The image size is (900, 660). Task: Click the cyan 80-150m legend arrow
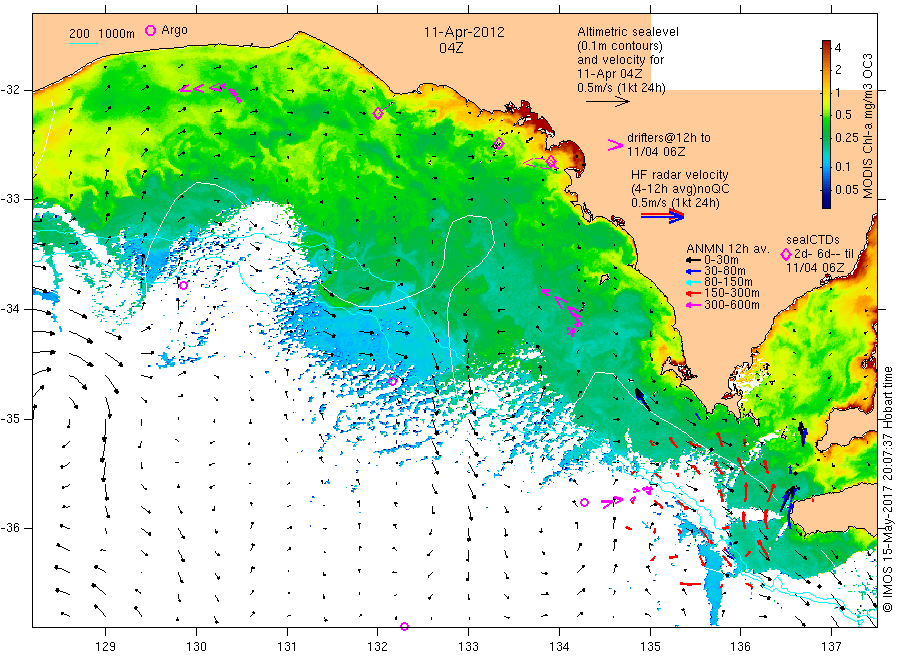click(x=693, y=282)
